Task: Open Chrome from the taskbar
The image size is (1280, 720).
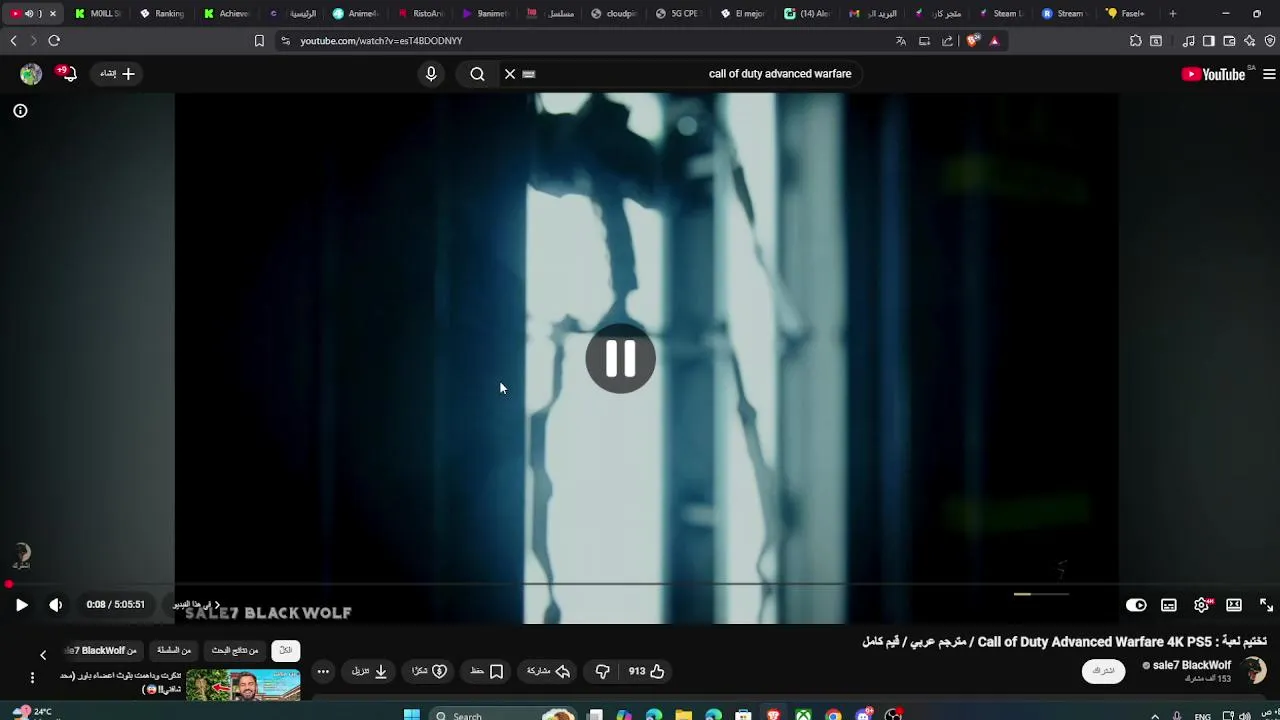Action: coord(833,715)
